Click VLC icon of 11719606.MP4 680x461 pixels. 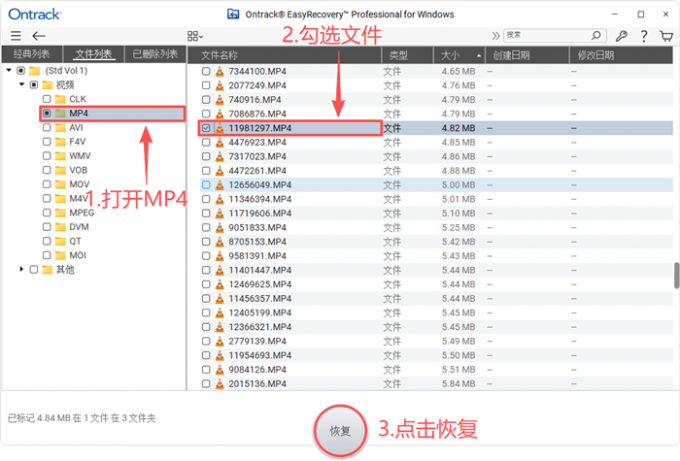[x=220, y=213]
